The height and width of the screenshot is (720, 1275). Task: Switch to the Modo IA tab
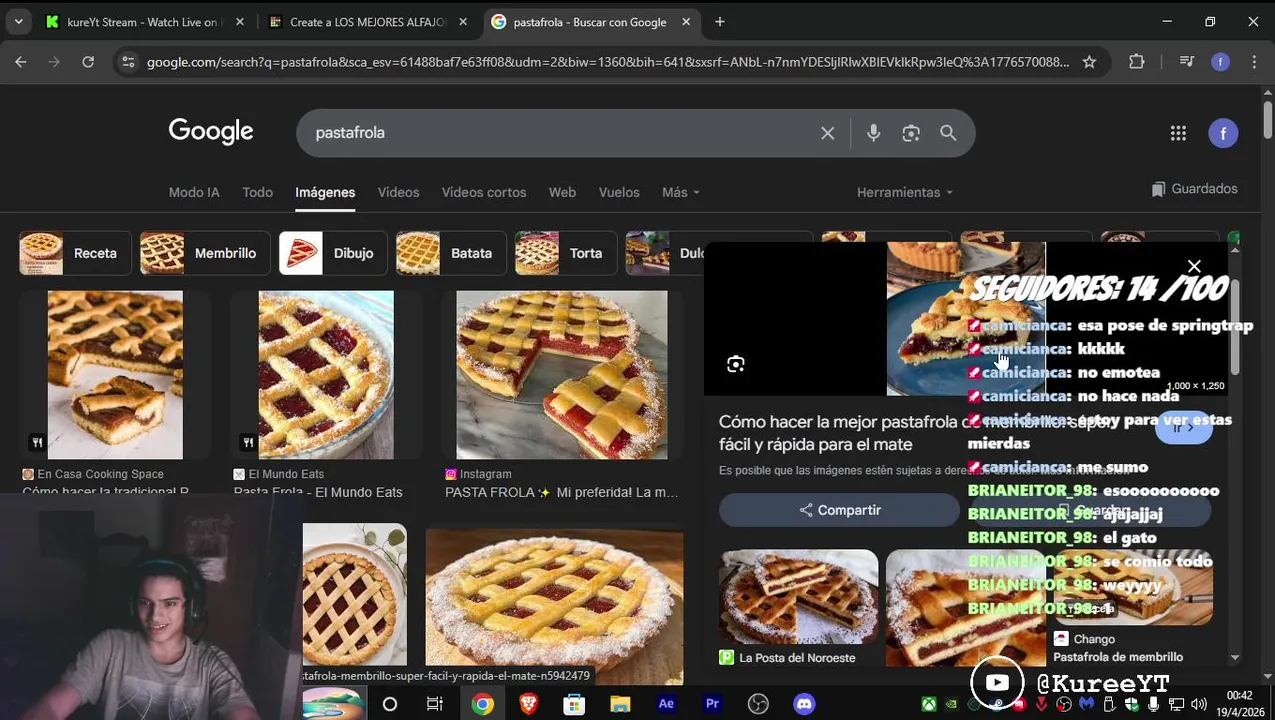(x=194, y=192)
